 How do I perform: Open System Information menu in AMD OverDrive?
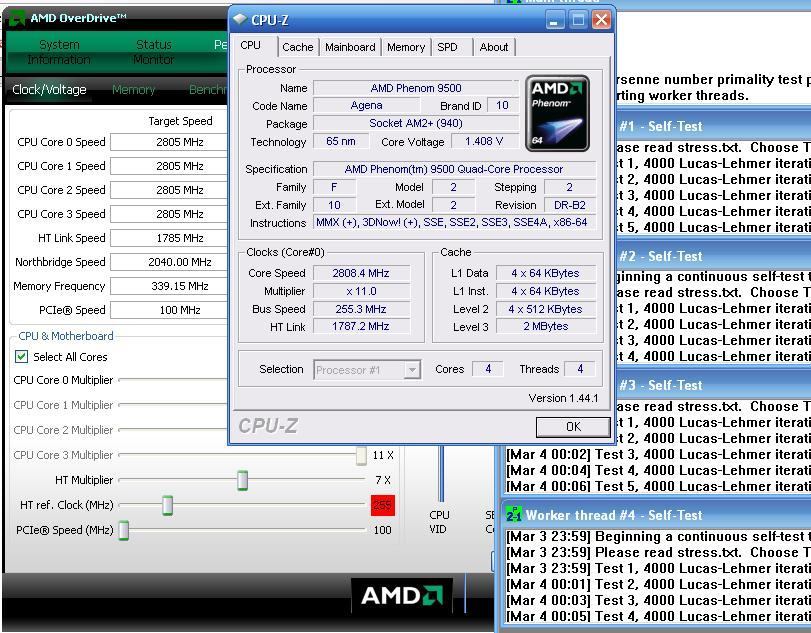[59, 52]
